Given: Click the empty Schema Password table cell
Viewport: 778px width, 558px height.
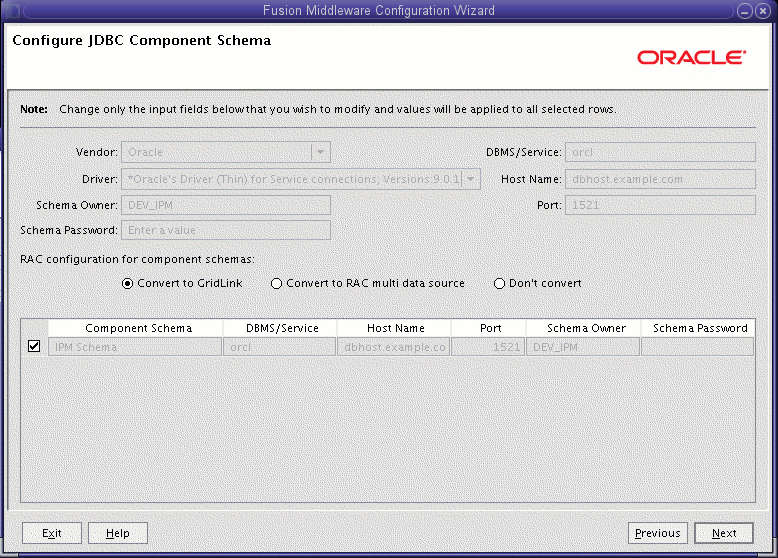Looking at the screenshot, I should (x=697, y=347).
